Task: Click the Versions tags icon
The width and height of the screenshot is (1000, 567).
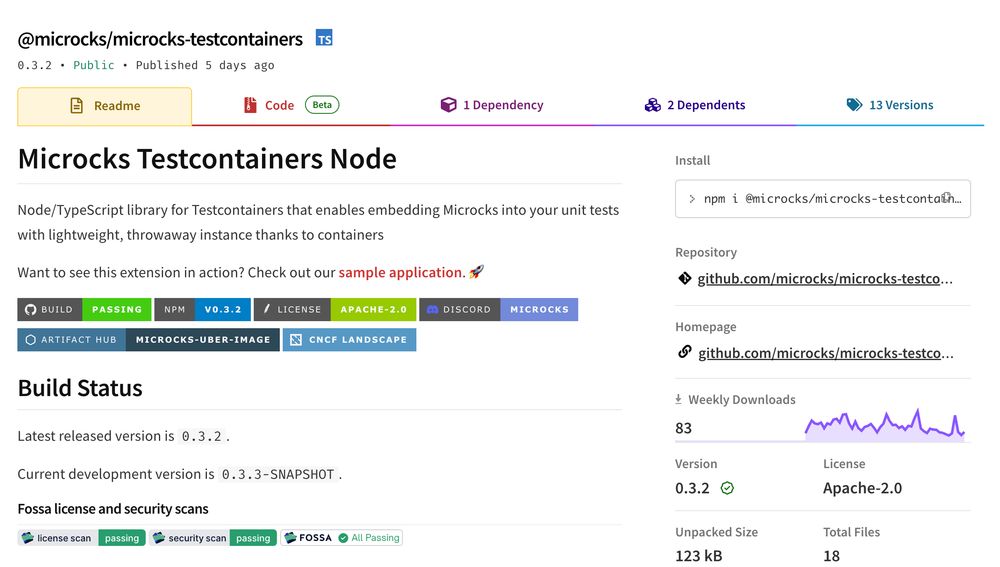Action: pyautogui.click(x=854, y=105)
